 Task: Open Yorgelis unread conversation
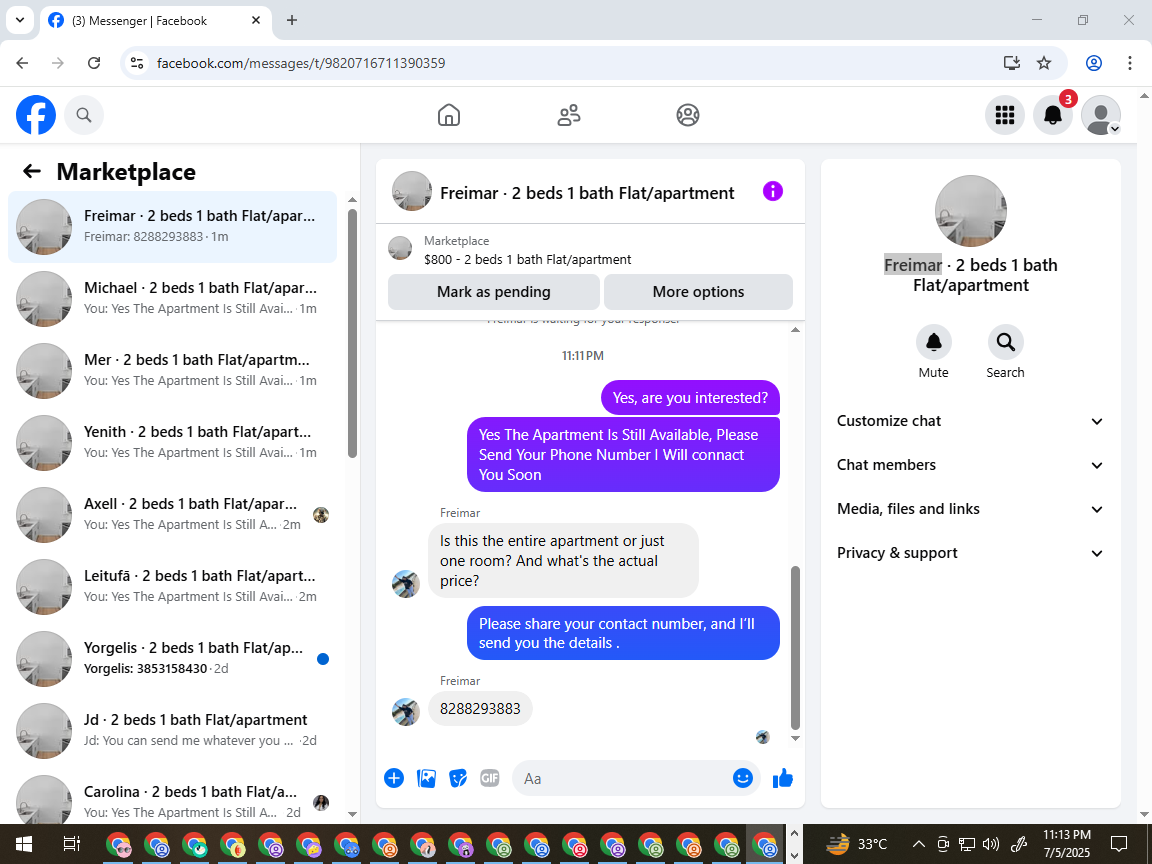pos(173,659)
